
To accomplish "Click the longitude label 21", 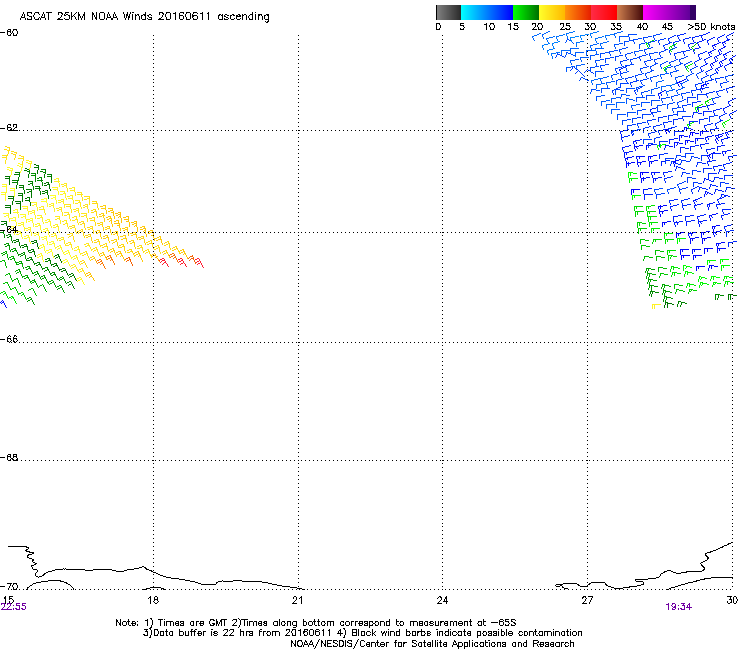I will 297,600.
